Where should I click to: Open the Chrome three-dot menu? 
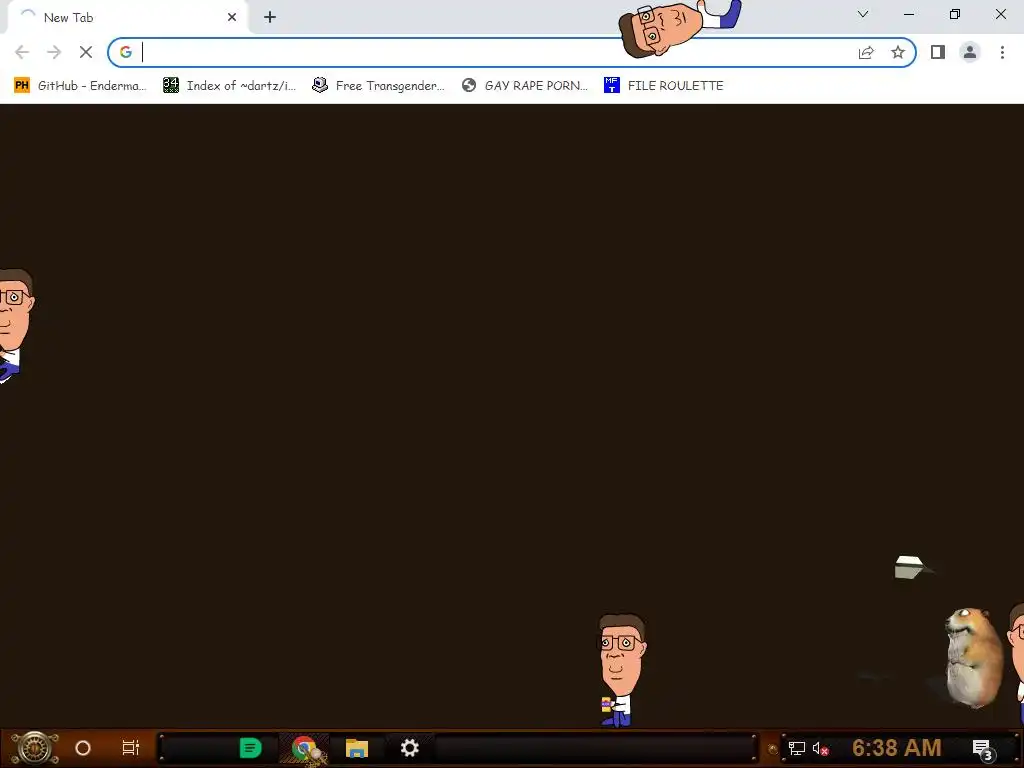[1002, 52]
